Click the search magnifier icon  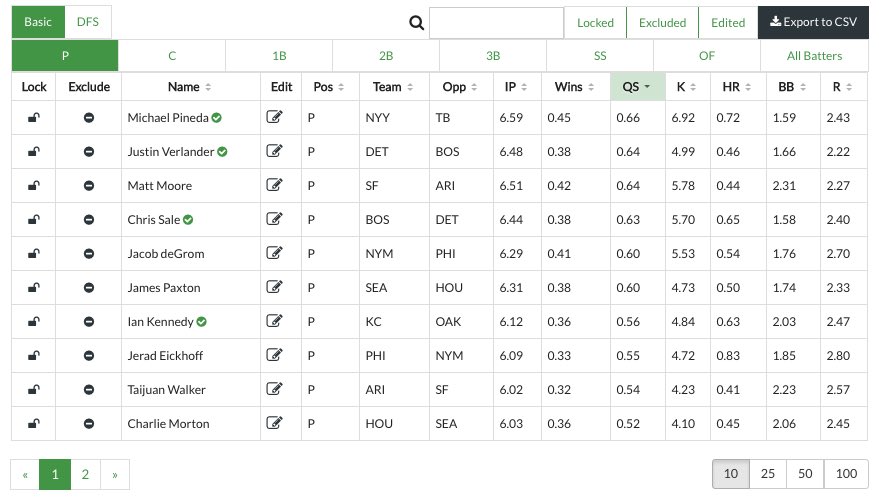point(417,23)
